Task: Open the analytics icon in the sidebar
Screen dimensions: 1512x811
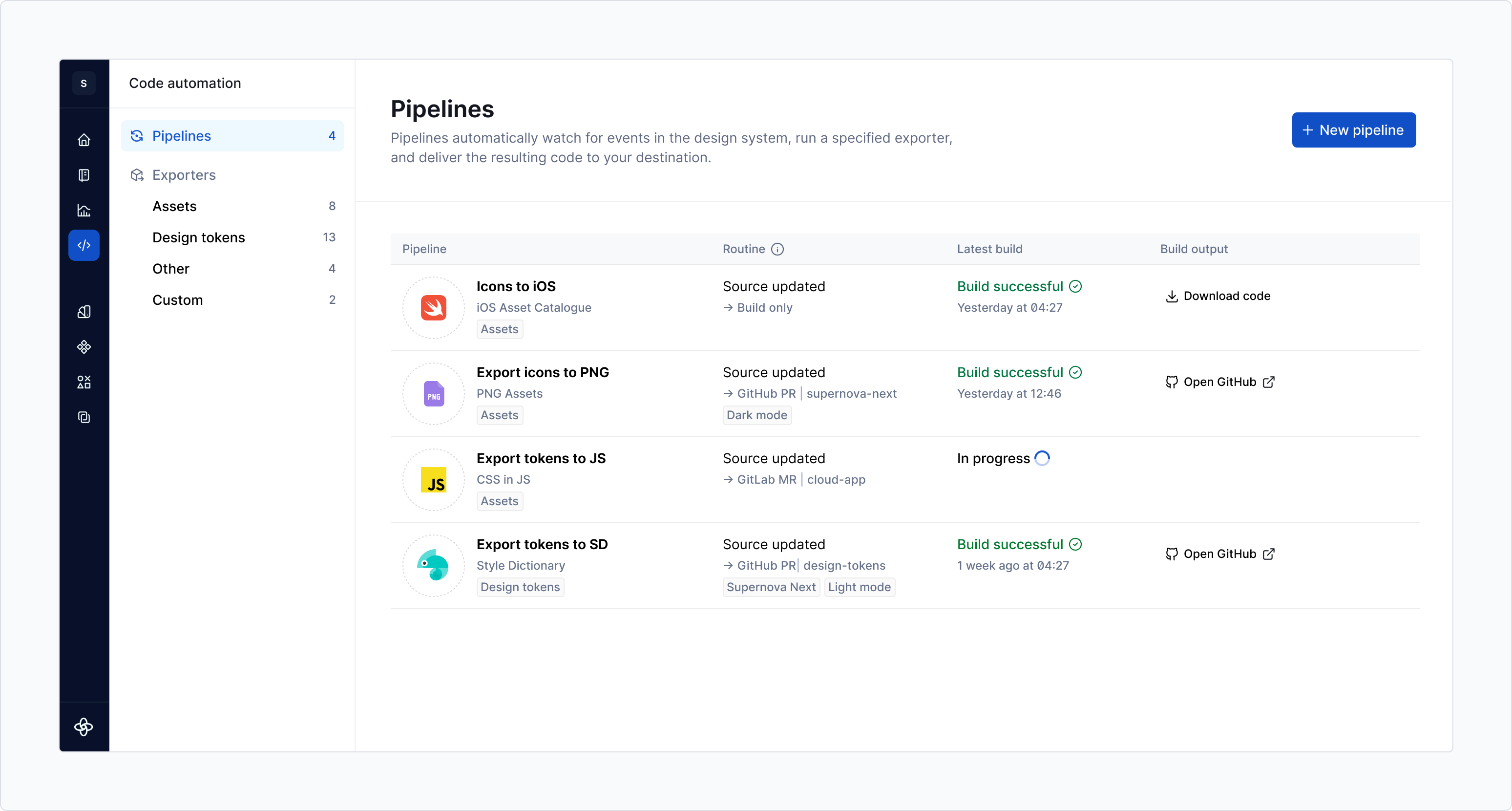Action: [84, 210]
